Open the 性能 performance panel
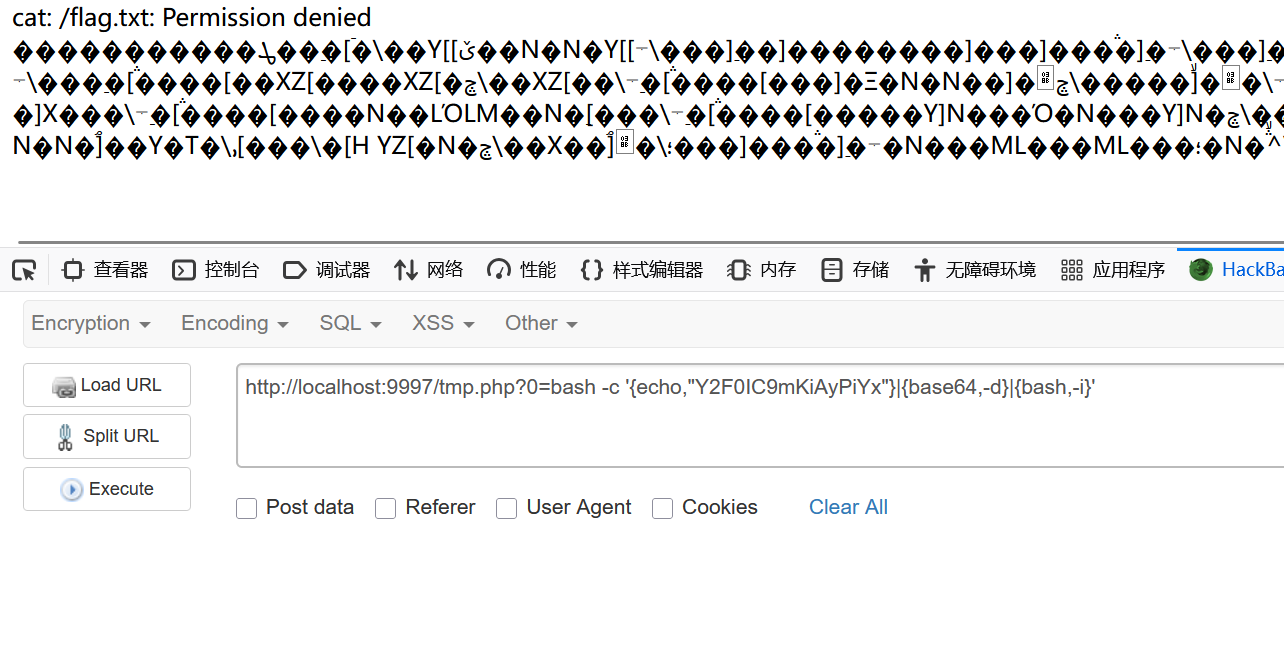Viewport: 1284px width, 651px height. point(521,270)
